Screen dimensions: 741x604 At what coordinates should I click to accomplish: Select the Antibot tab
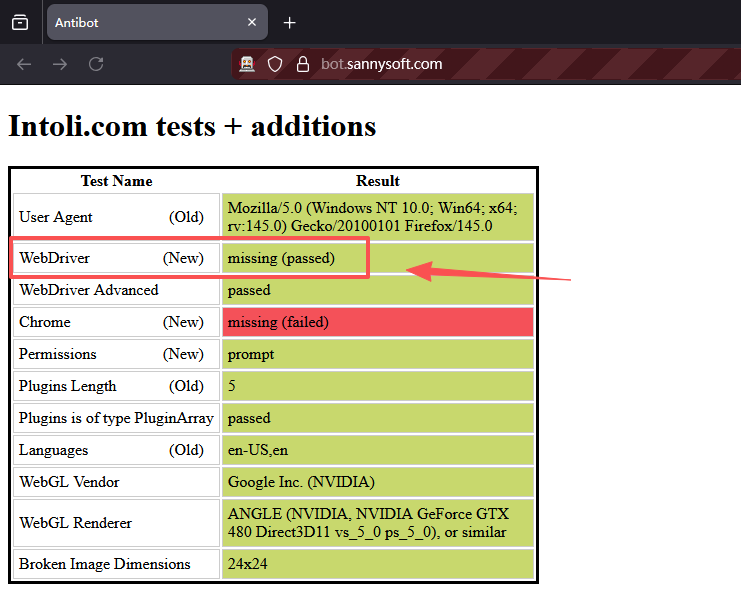[140, 22]
